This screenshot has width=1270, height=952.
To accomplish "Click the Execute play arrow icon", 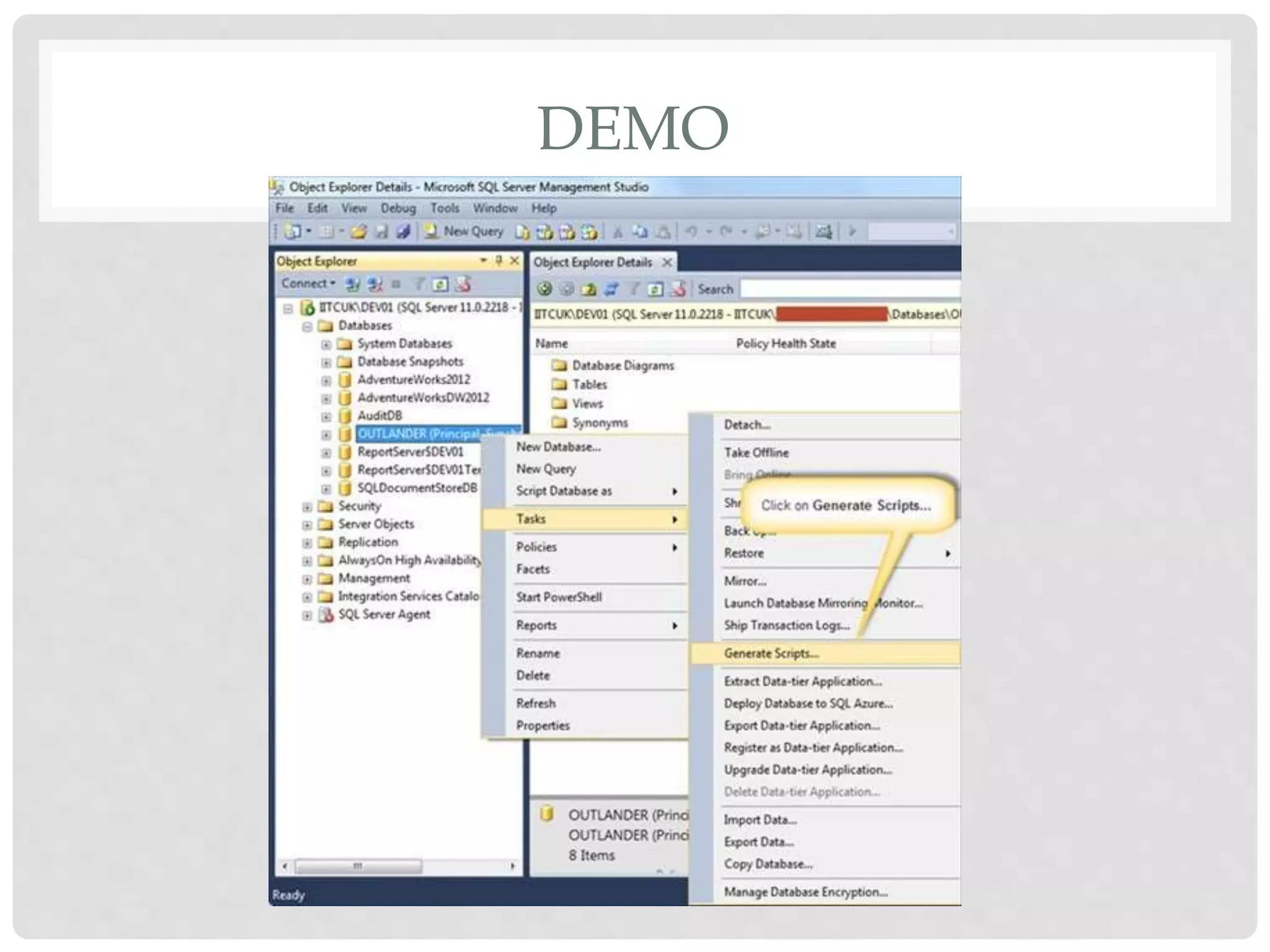I will [x=853, y=231].
